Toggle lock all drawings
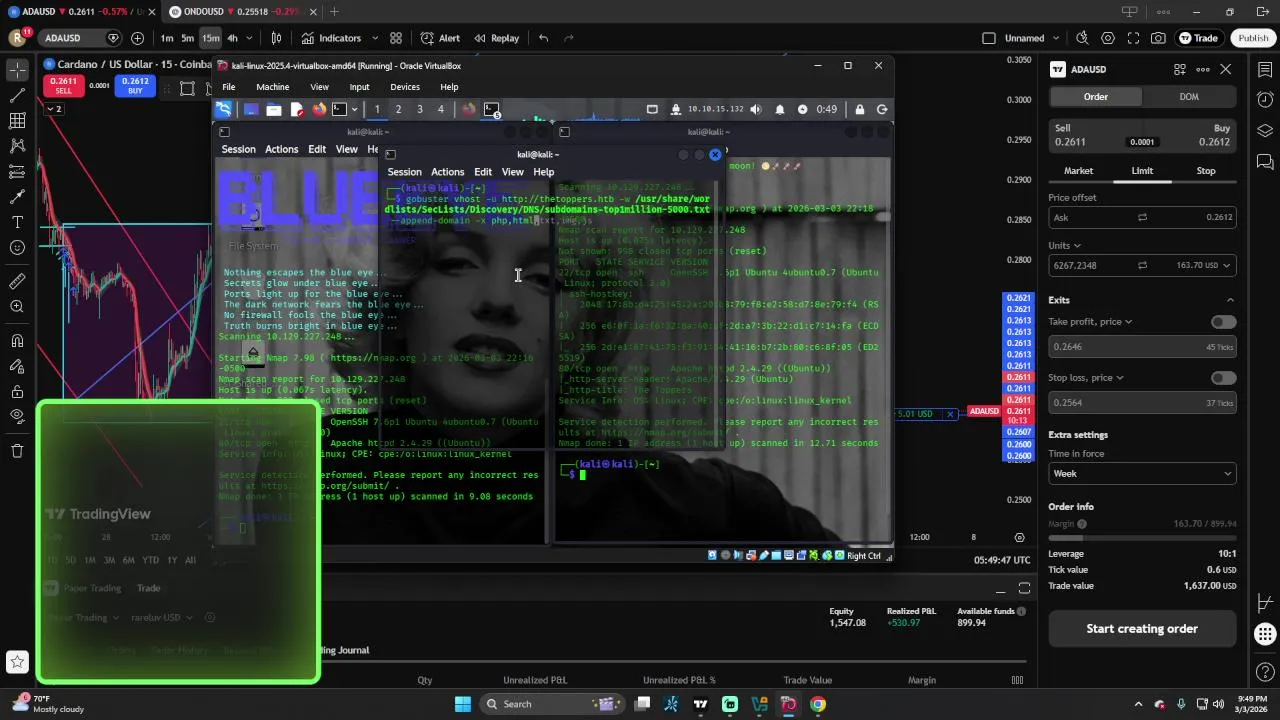 pos(17,391)
